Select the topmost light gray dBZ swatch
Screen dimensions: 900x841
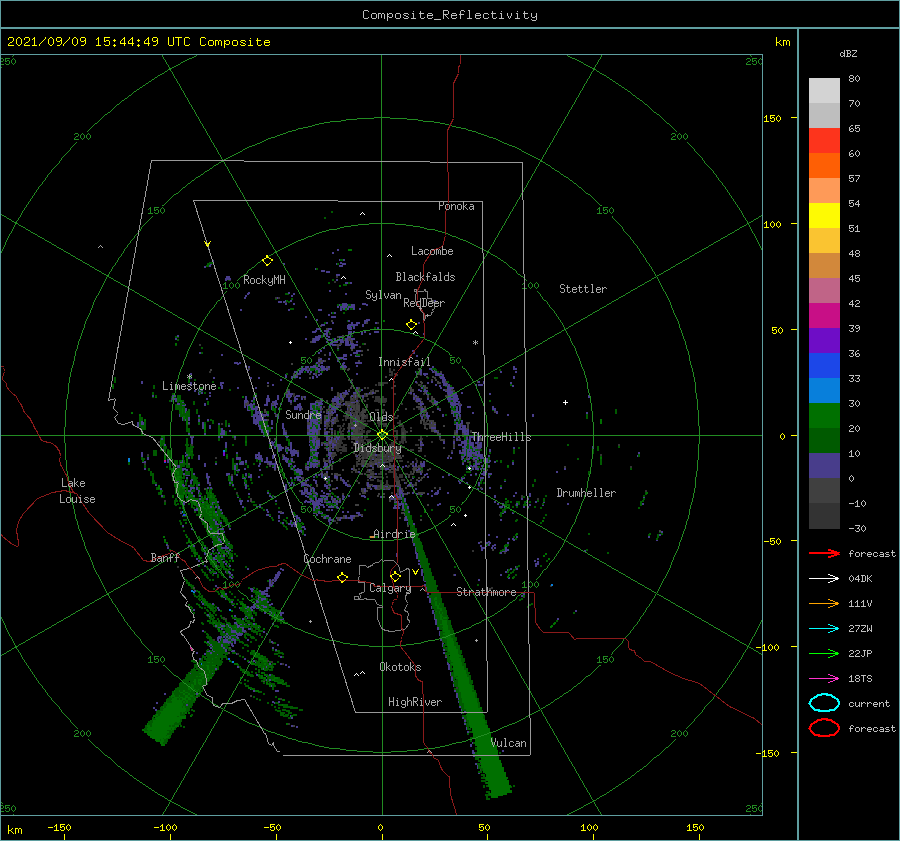[x=824, y=90]
